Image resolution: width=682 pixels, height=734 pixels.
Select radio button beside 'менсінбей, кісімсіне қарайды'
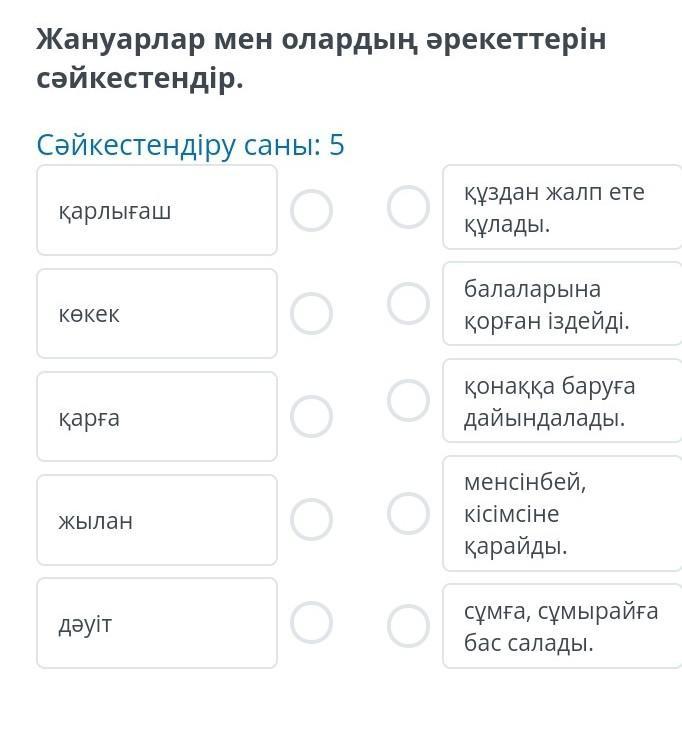pyautogui.click(x=408, y=513)
